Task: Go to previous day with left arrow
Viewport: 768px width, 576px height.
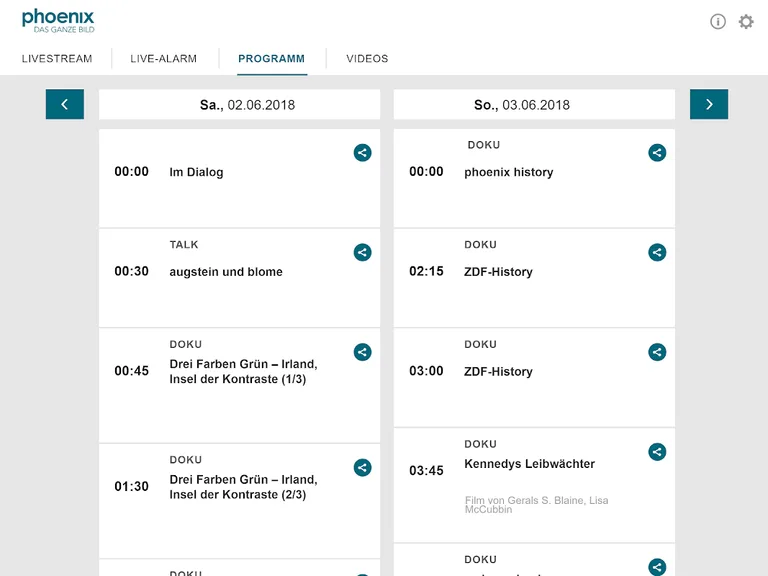Action: [x=65, y=104]
